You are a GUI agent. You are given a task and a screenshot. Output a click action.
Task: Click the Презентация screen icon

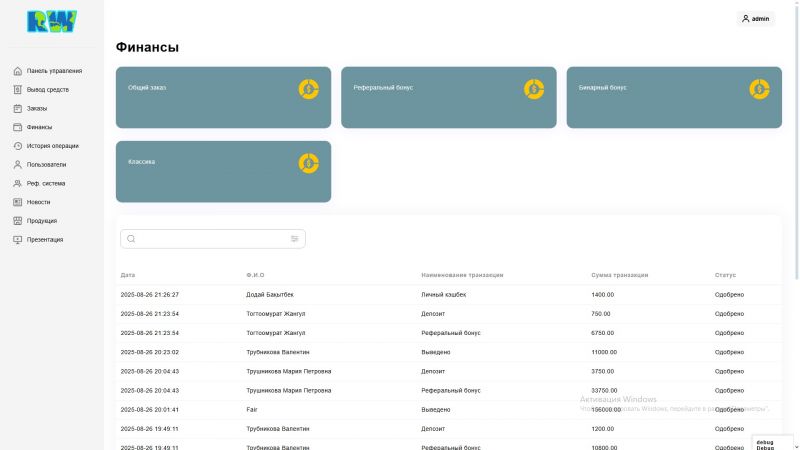tap(18, 240)
